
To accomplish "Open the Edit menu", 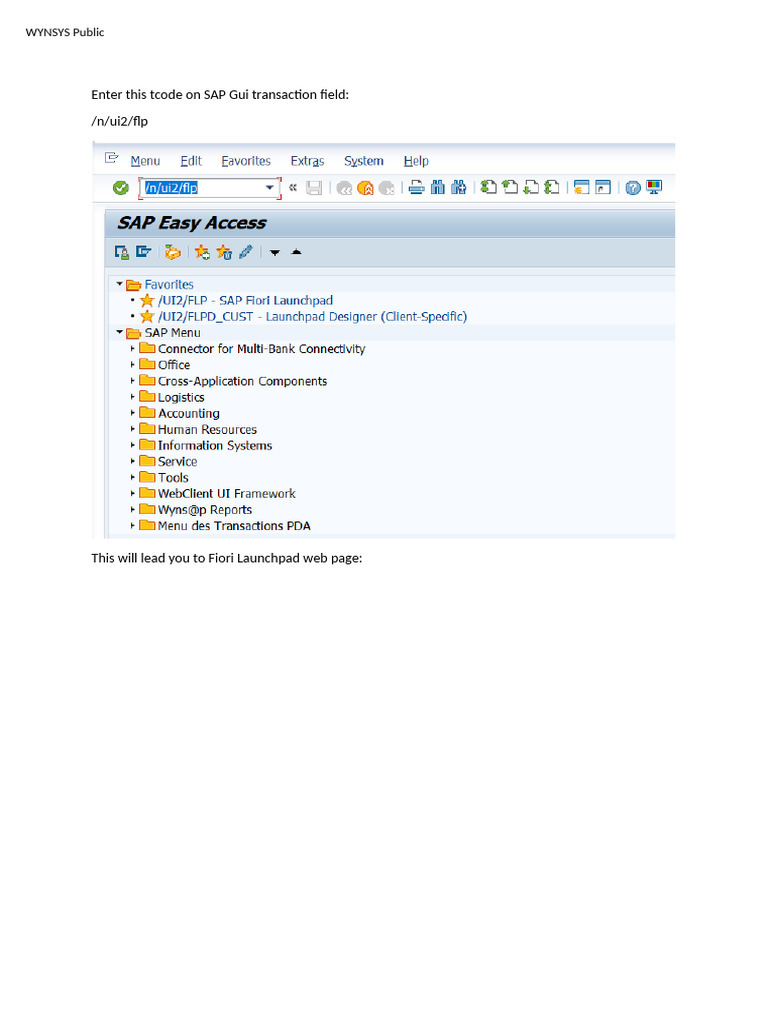I will click(191, 161).
